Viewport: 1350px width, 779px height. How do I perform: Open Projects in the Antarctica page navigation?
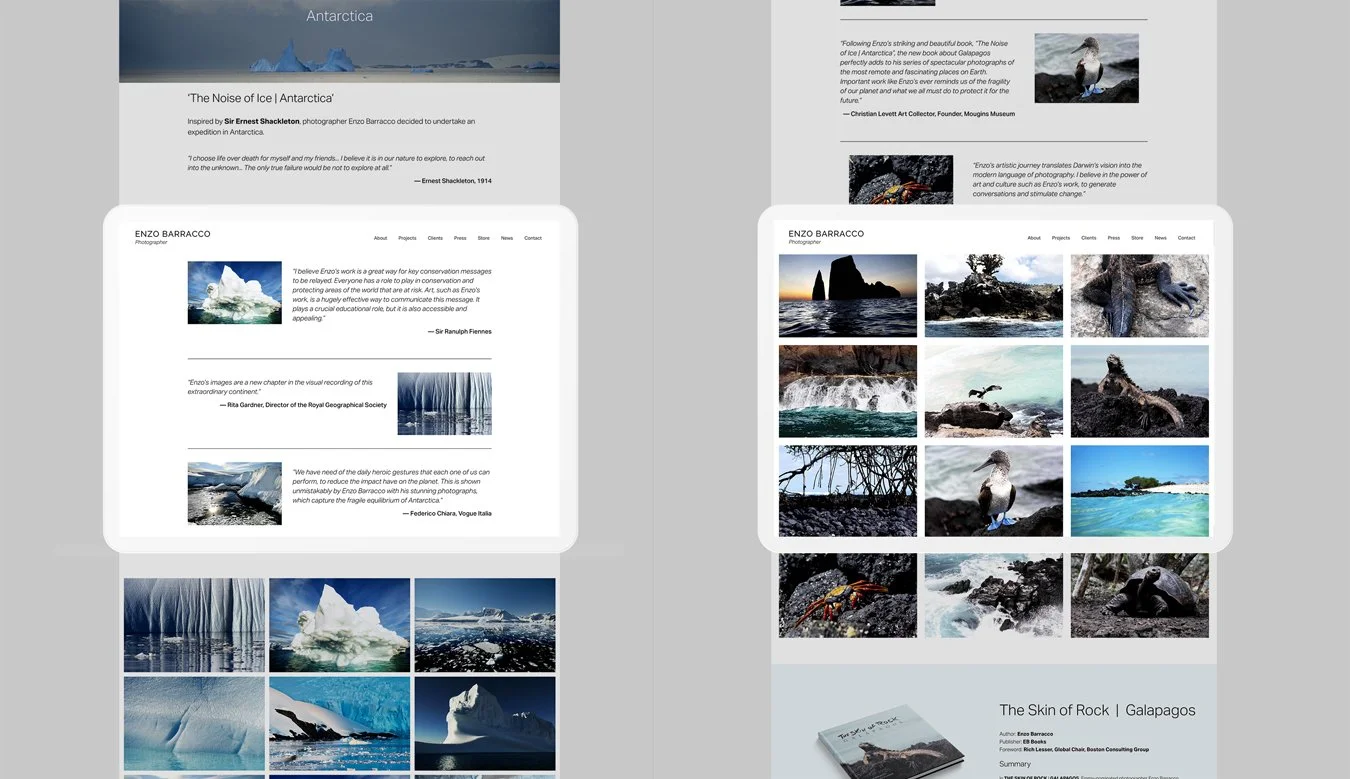(407, 238)
